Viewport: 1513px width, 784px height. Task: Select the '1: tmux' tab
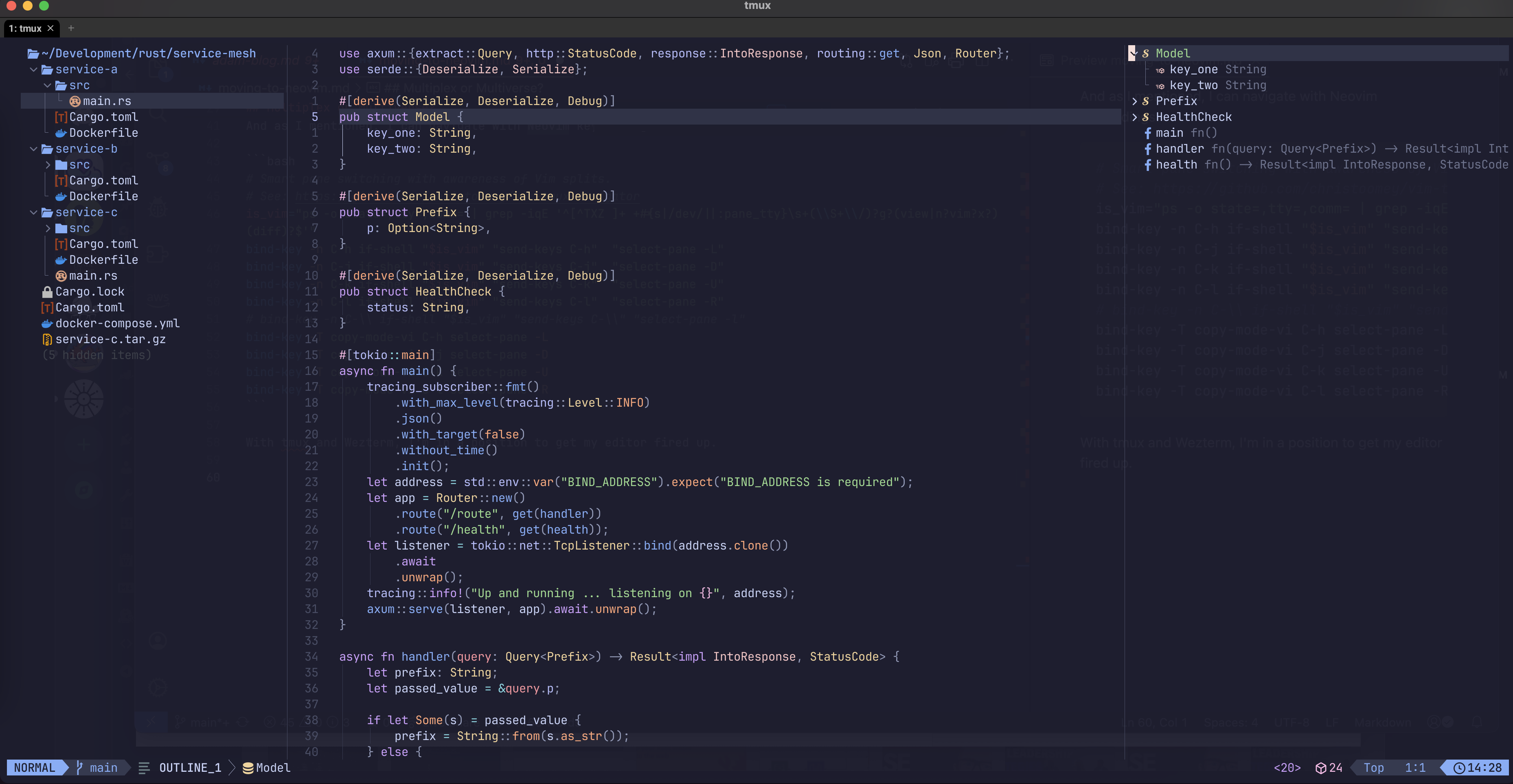(25, 28)
